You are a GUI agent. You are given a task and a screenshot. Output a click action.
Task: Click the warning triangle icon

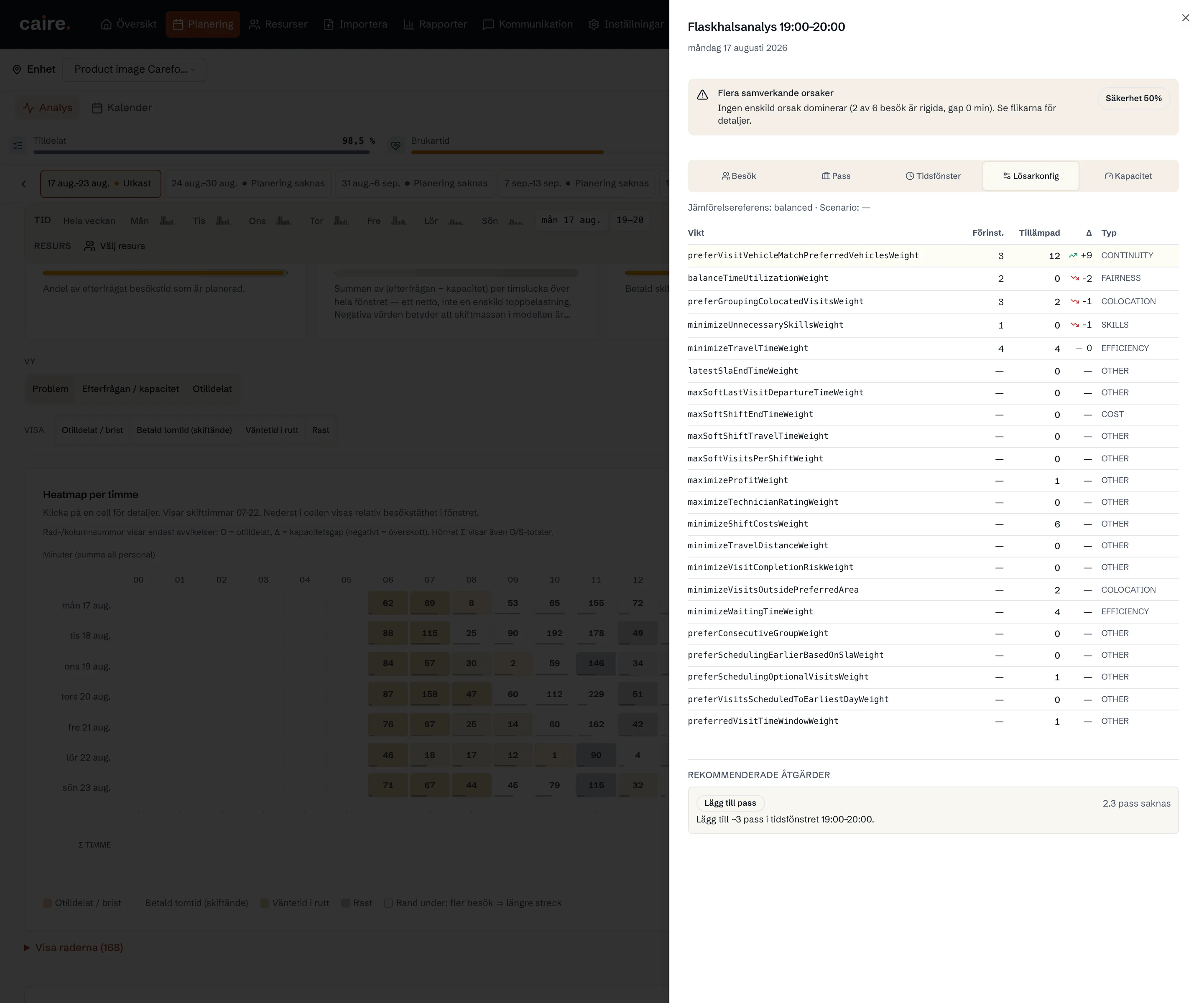pyautogui.click(x=702, y=95)
